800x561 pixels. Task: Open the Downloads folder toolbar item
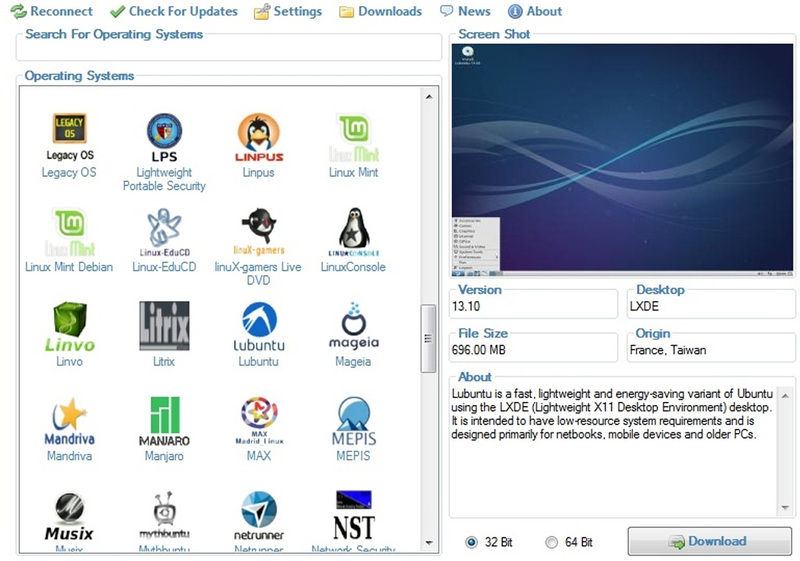(381, 11)
